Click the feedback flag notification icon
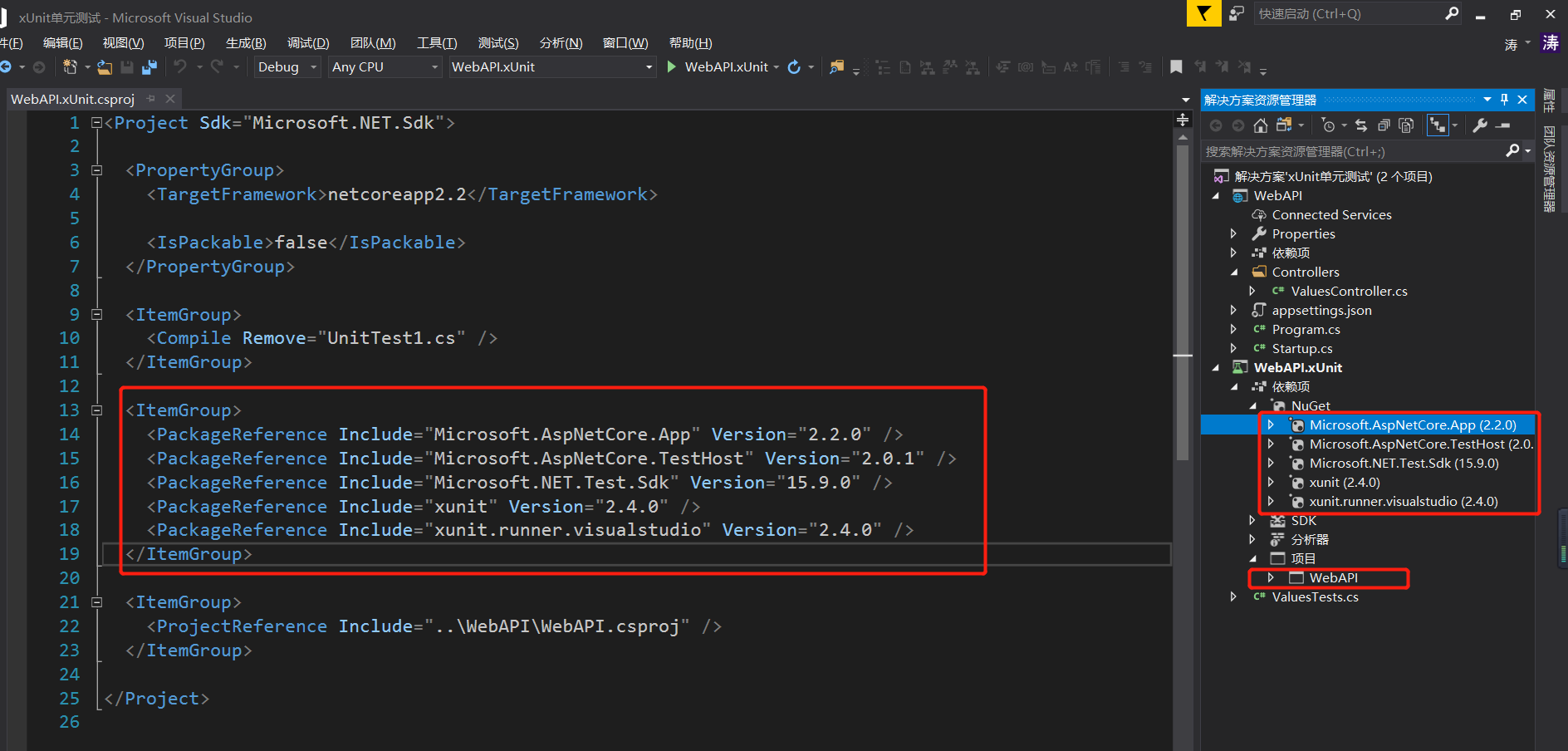1568x751 pixels. click(1203, 13)
